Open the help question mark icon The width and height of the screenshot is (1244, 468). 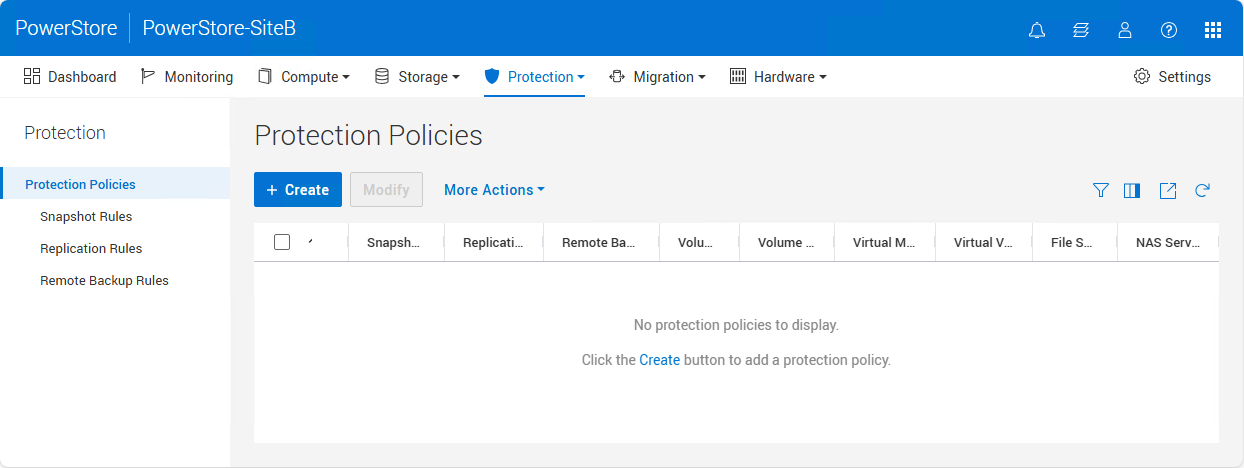pyautogui.click(x=1169, y=30)
